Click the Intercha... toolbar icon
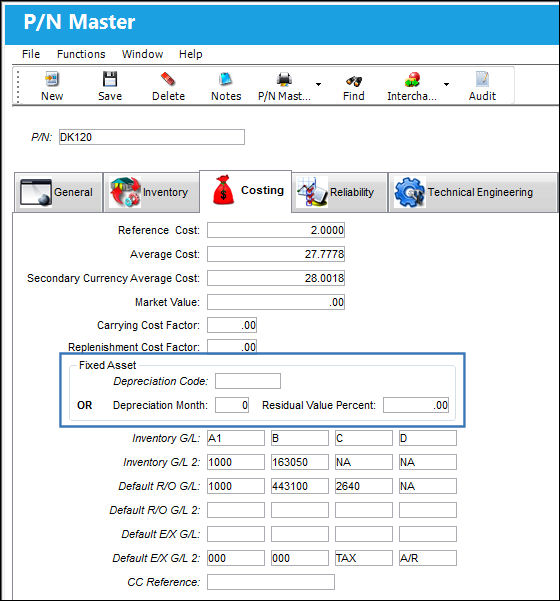The height and width of the screenshot is (601, 560). (412, 80)
